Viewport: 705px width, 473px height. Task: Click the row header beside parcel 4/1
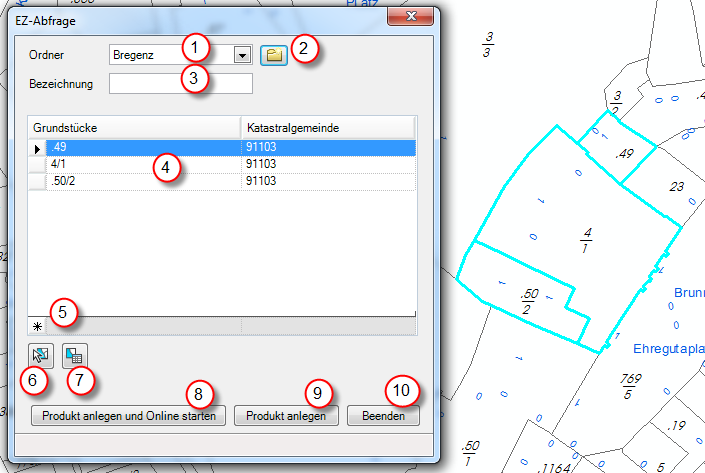click(37, 164)
